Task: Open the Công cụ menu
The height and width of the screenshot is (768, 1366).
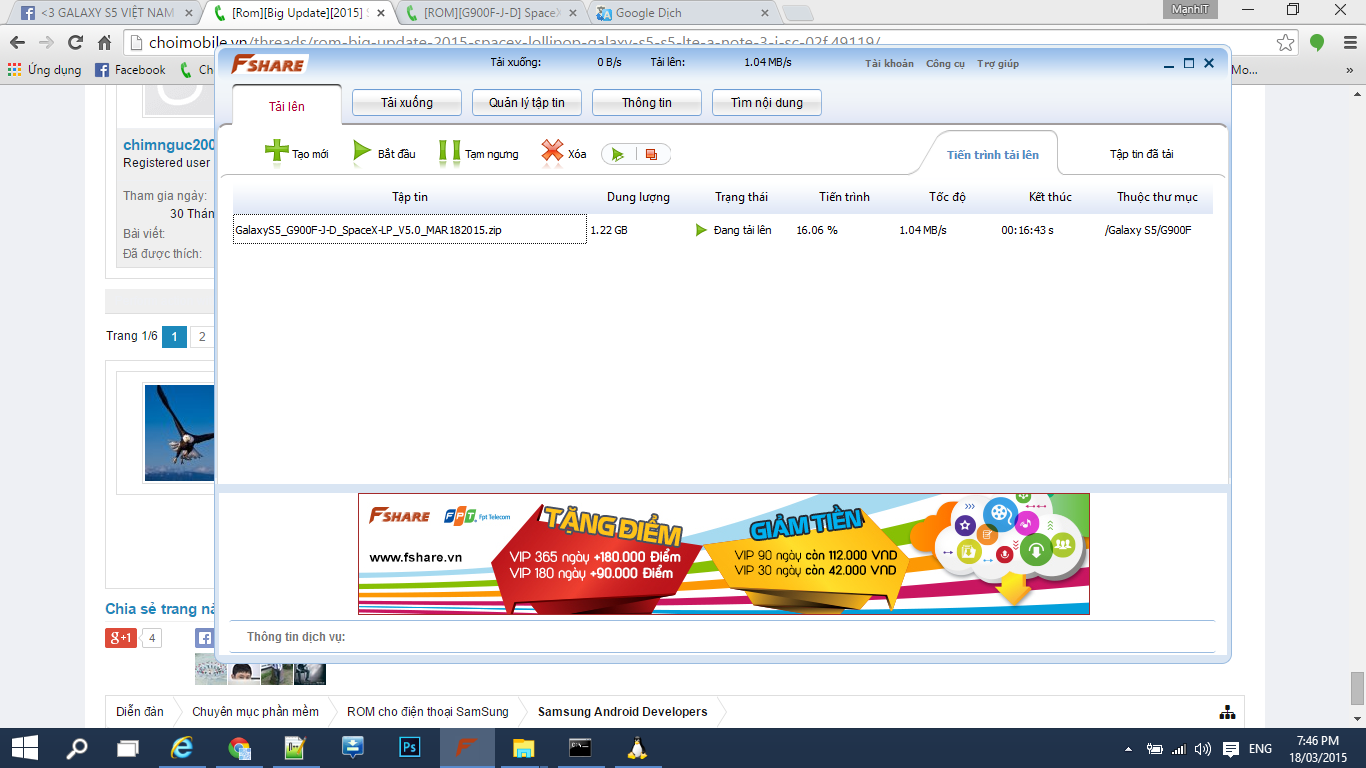Action: pyautogui.click(x=946, y=64)
